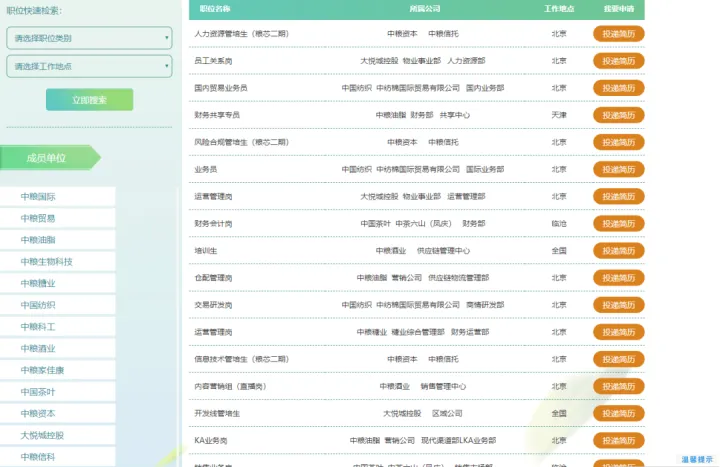Viewport: 720px width, 467px height.
Task: Select 中粮科工 member unit
Action: [x=57, y=327]
